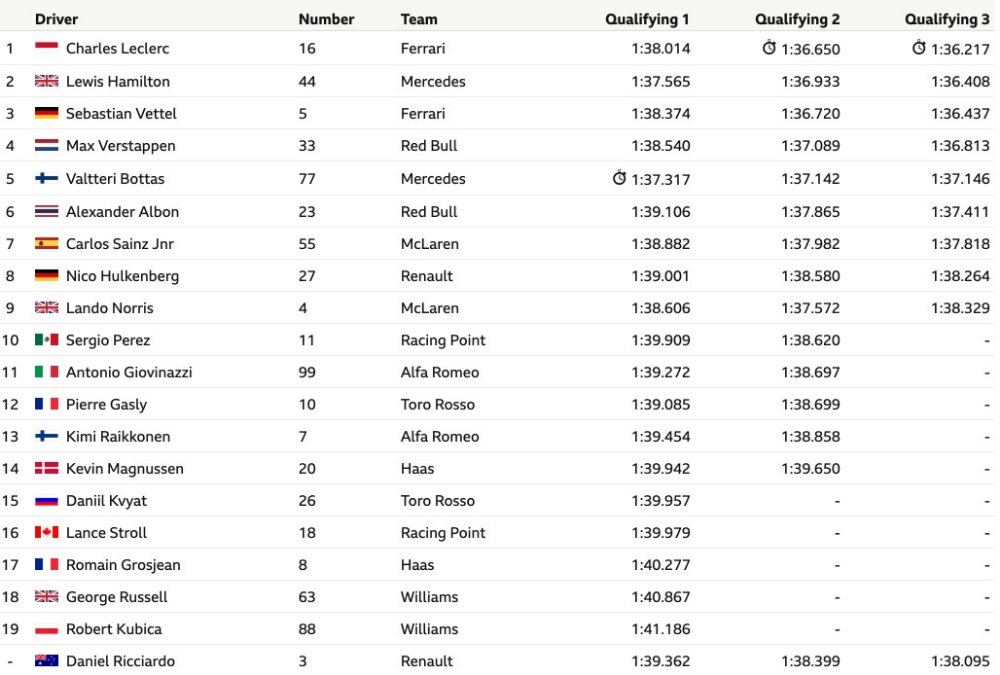This screenshot has width=1000, height=675.
Task: Click the stopwatch icon beside Bottas's Qualifying 1 time
Action: pyautogui.click(x=619, y=178)
